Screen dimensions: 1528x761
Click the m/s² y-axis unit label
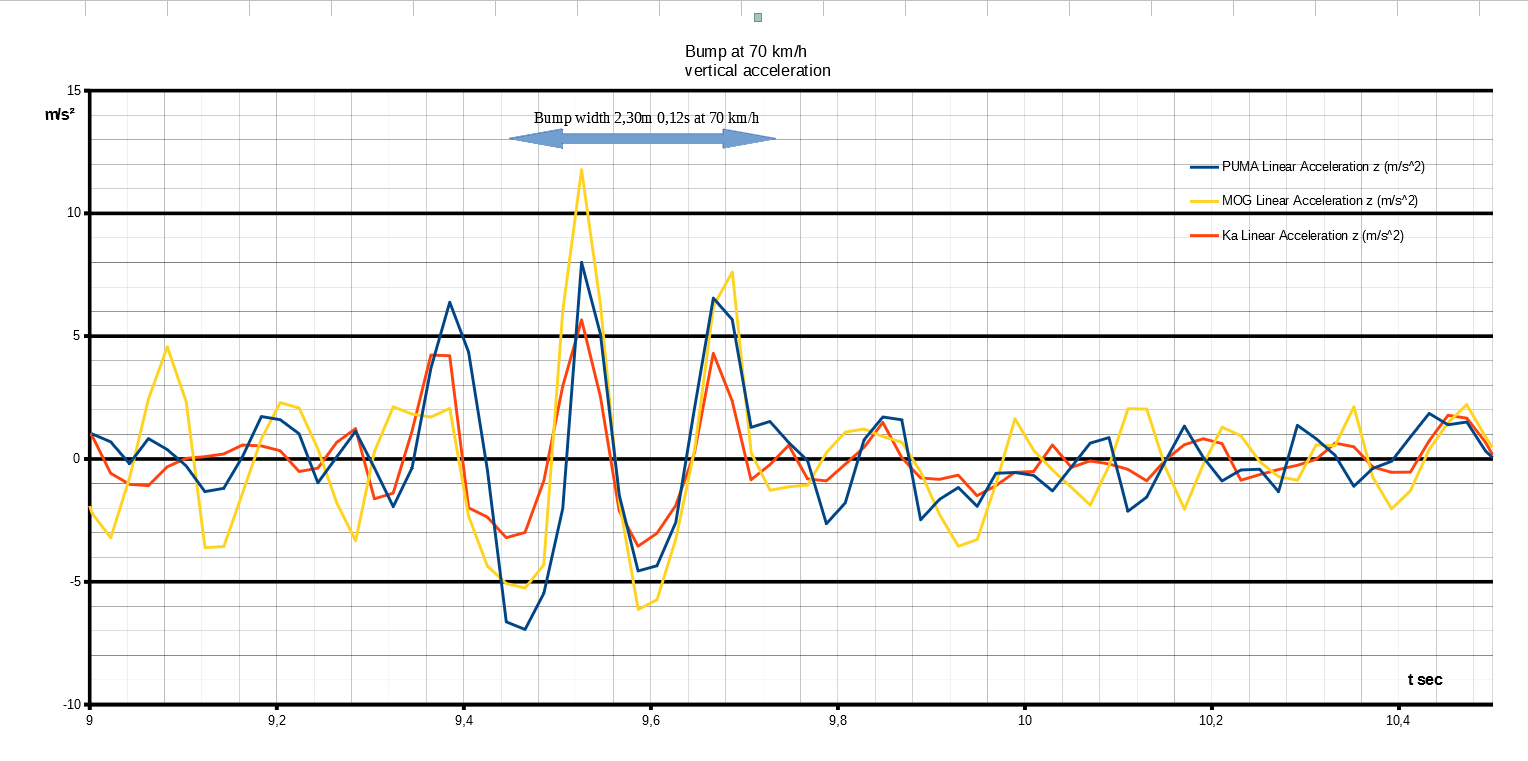click(x=59, y=114)
